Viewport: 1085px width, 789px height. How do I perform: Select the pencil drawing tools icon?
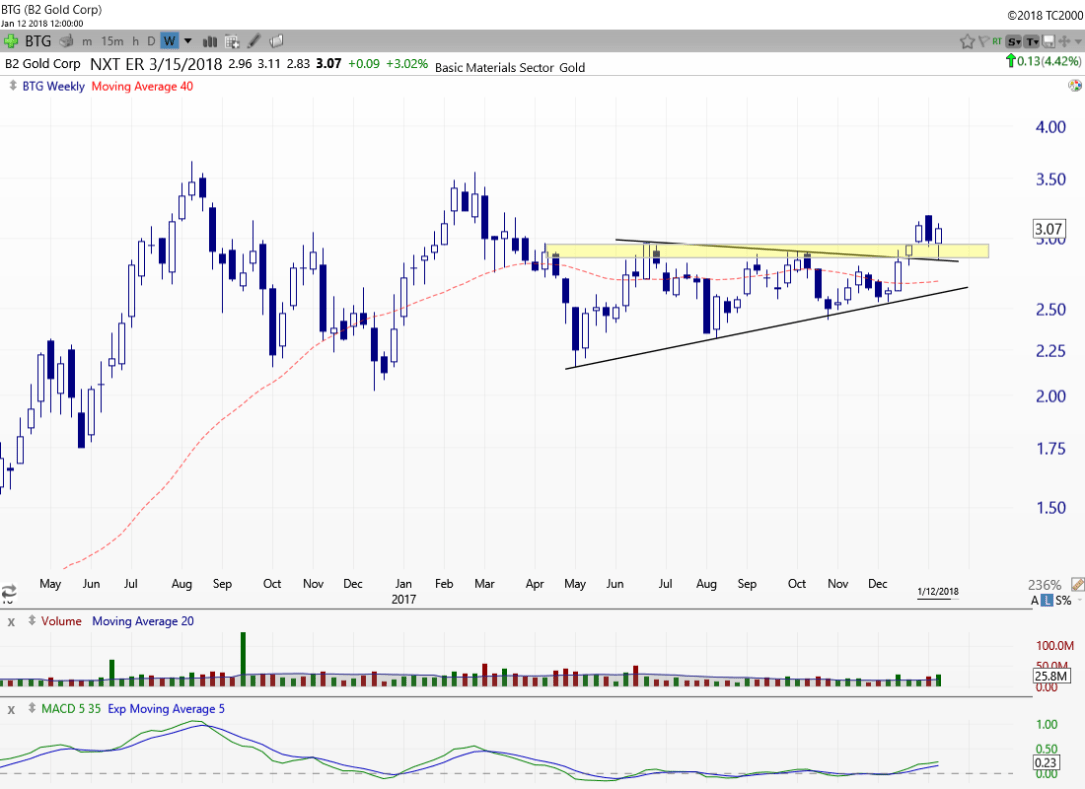(254, 41)
